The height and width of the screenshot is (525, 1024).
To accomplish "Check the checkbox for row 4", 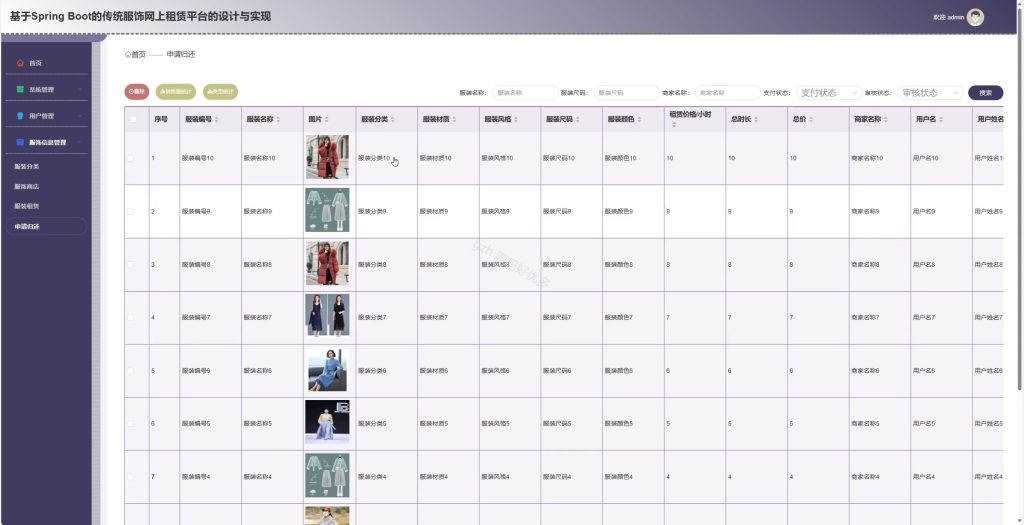I will tap(131, 317).
